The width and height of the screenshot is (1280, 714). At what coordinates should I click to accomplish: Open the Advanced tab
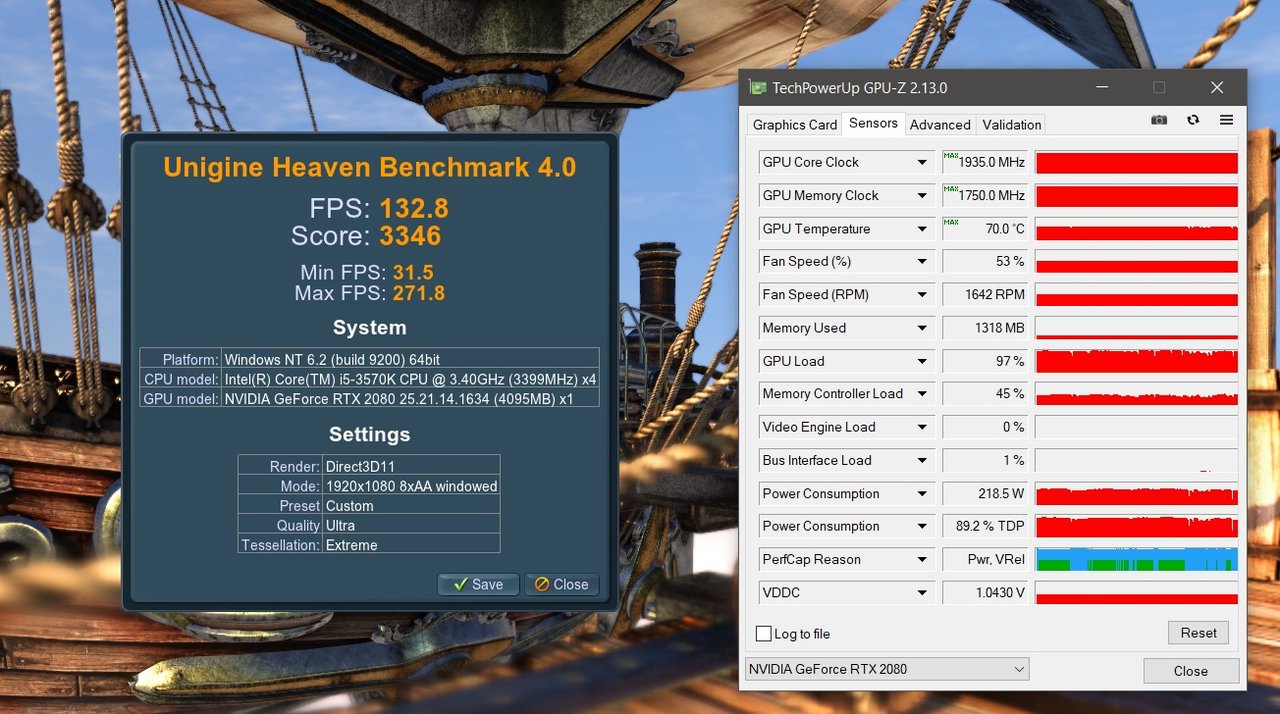940,125
